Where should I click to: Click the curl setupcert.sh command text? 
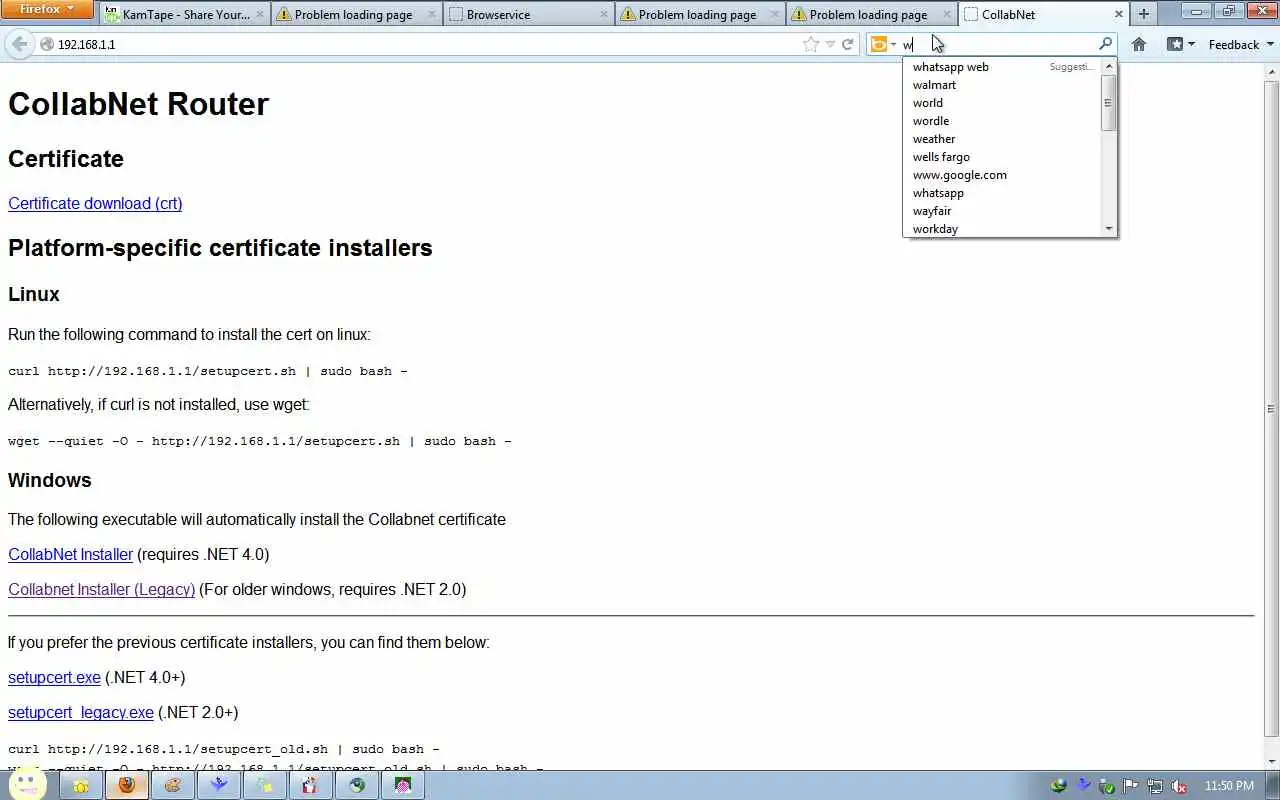(208, 371)
